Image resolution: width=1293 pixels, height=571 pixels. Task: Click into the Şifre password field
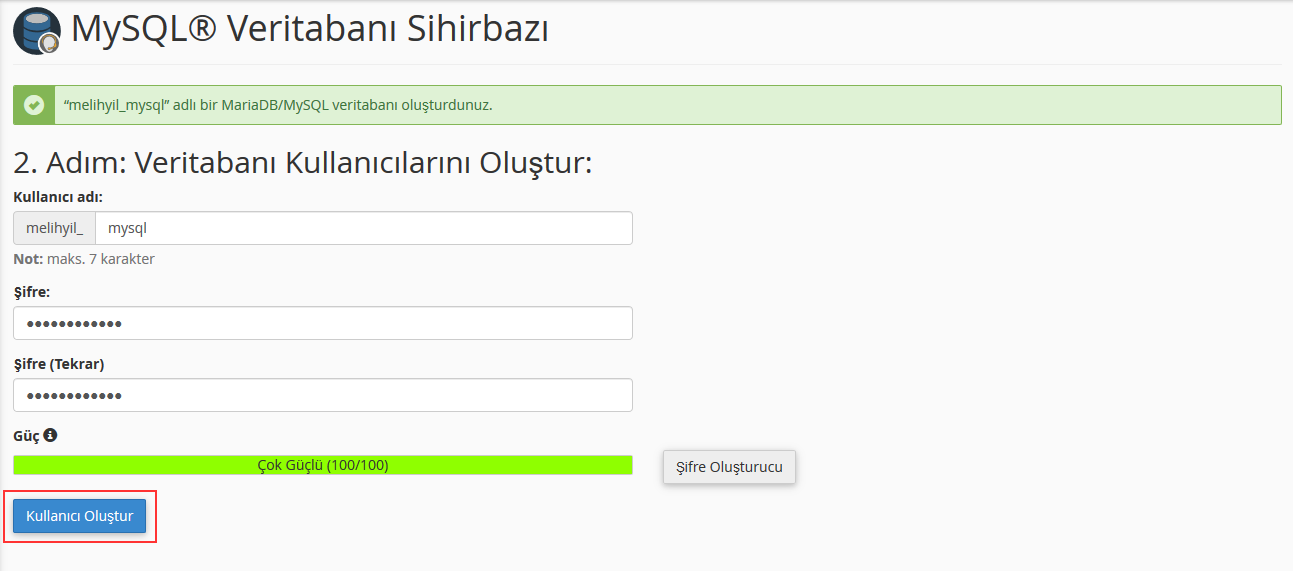[x=323, y=323]
